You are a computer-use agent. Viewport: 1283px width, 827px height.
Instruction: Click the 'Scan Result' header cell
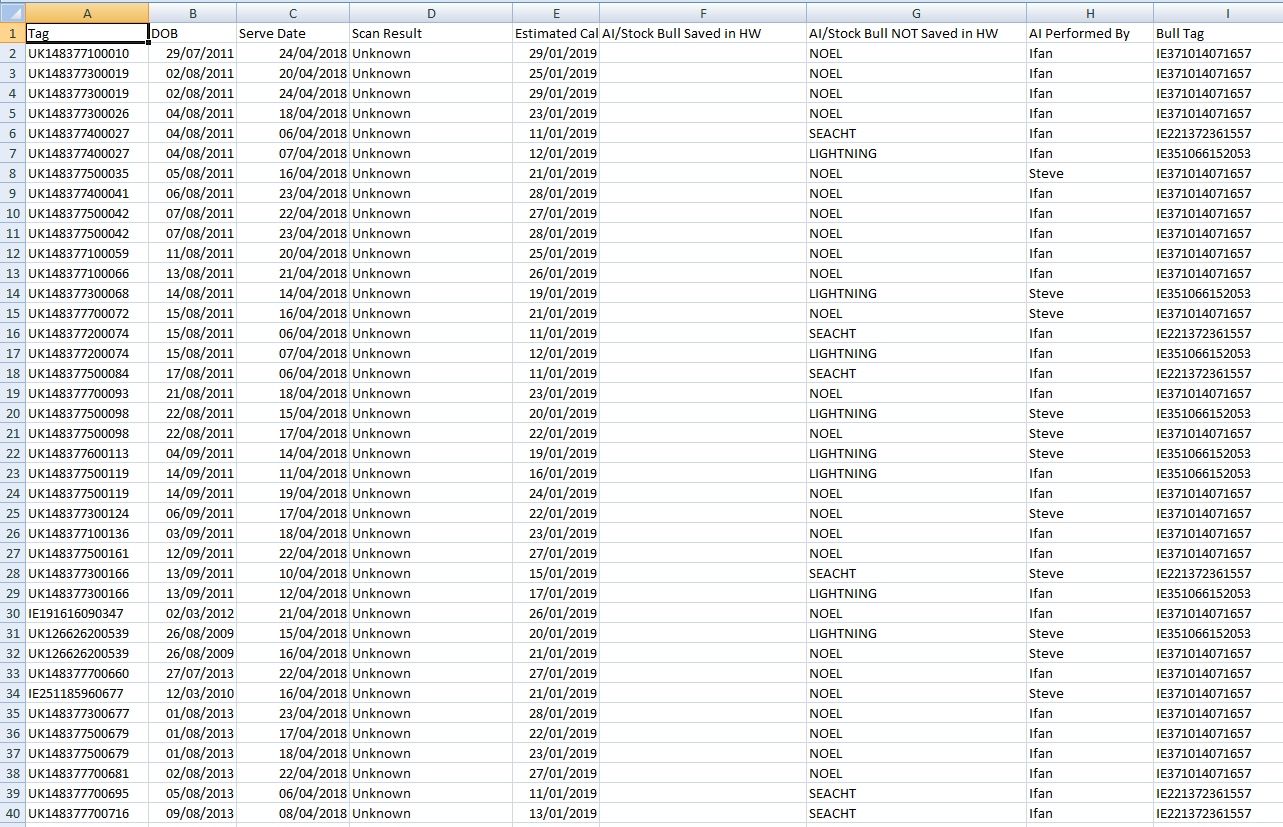(x=431, y=33)
